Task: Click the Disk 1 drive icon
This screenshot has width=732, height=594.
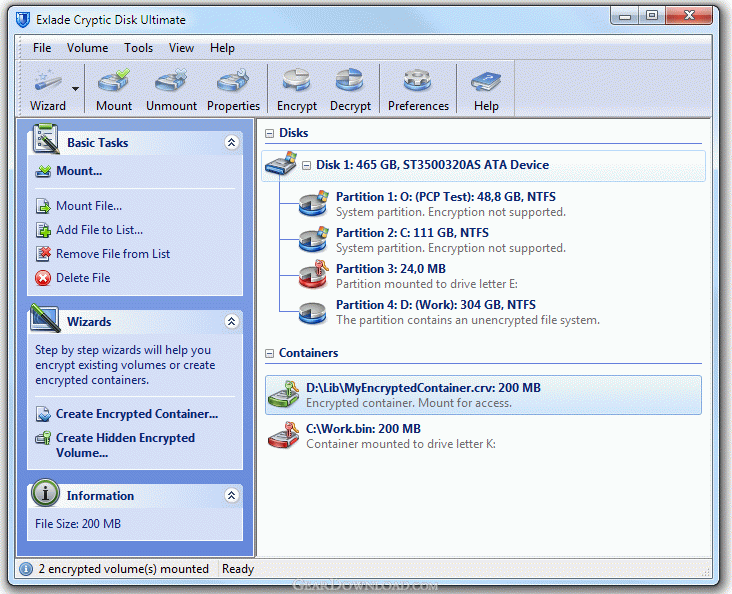Action: [281, 163]
